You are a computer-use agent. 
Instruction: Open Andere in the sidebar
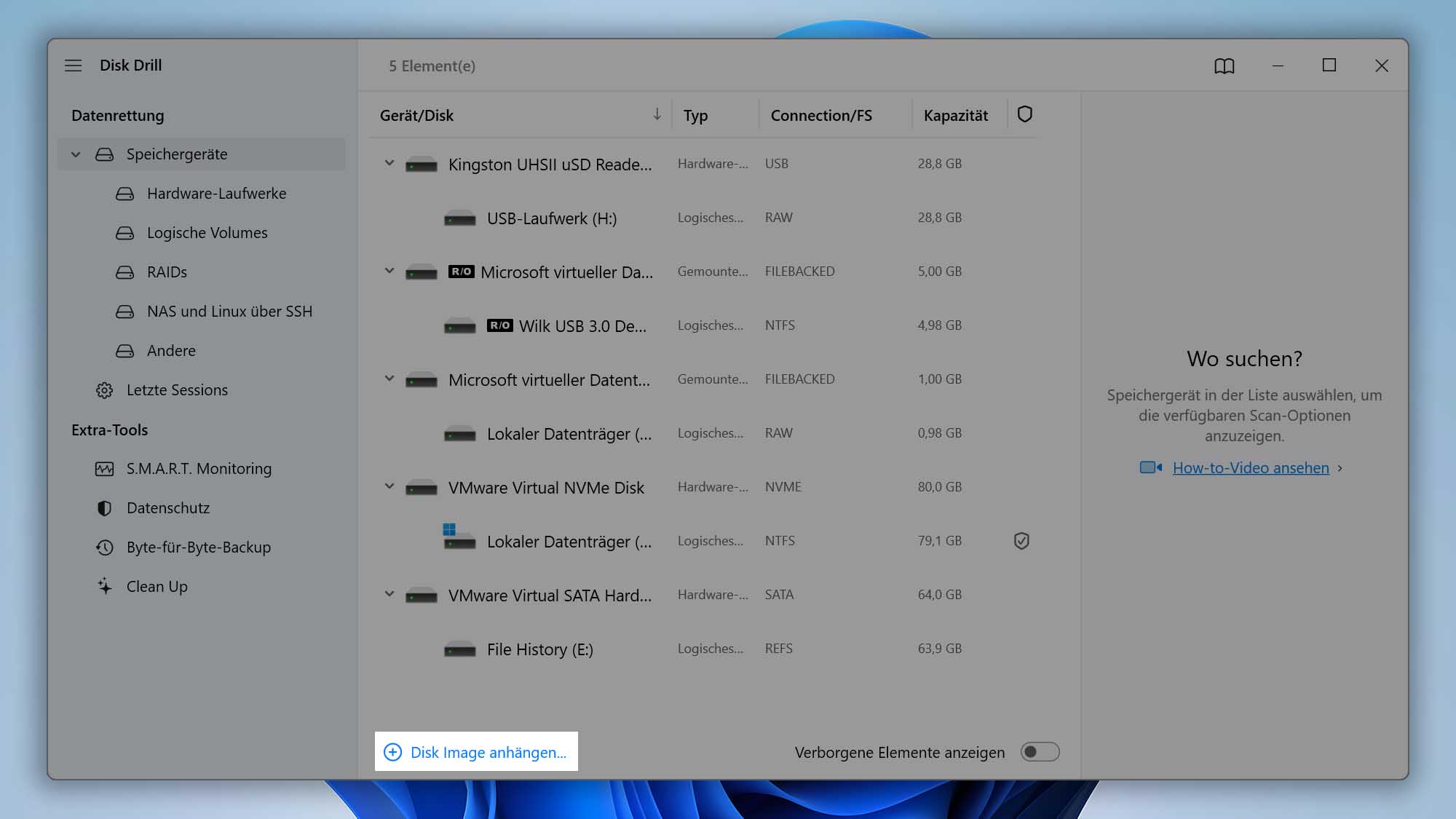pyautogui.click(x=171, y=351)
